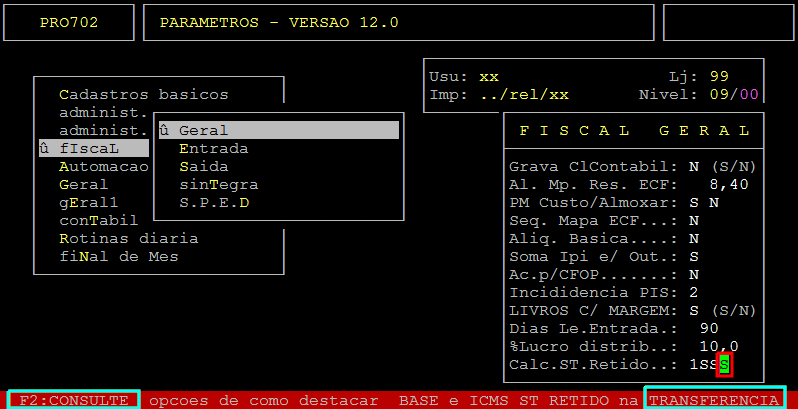Image resolution: width=798 pixels, height=409 pixels.
Task: Open Rotinas diaria menu option
Action: click(128, 238)
